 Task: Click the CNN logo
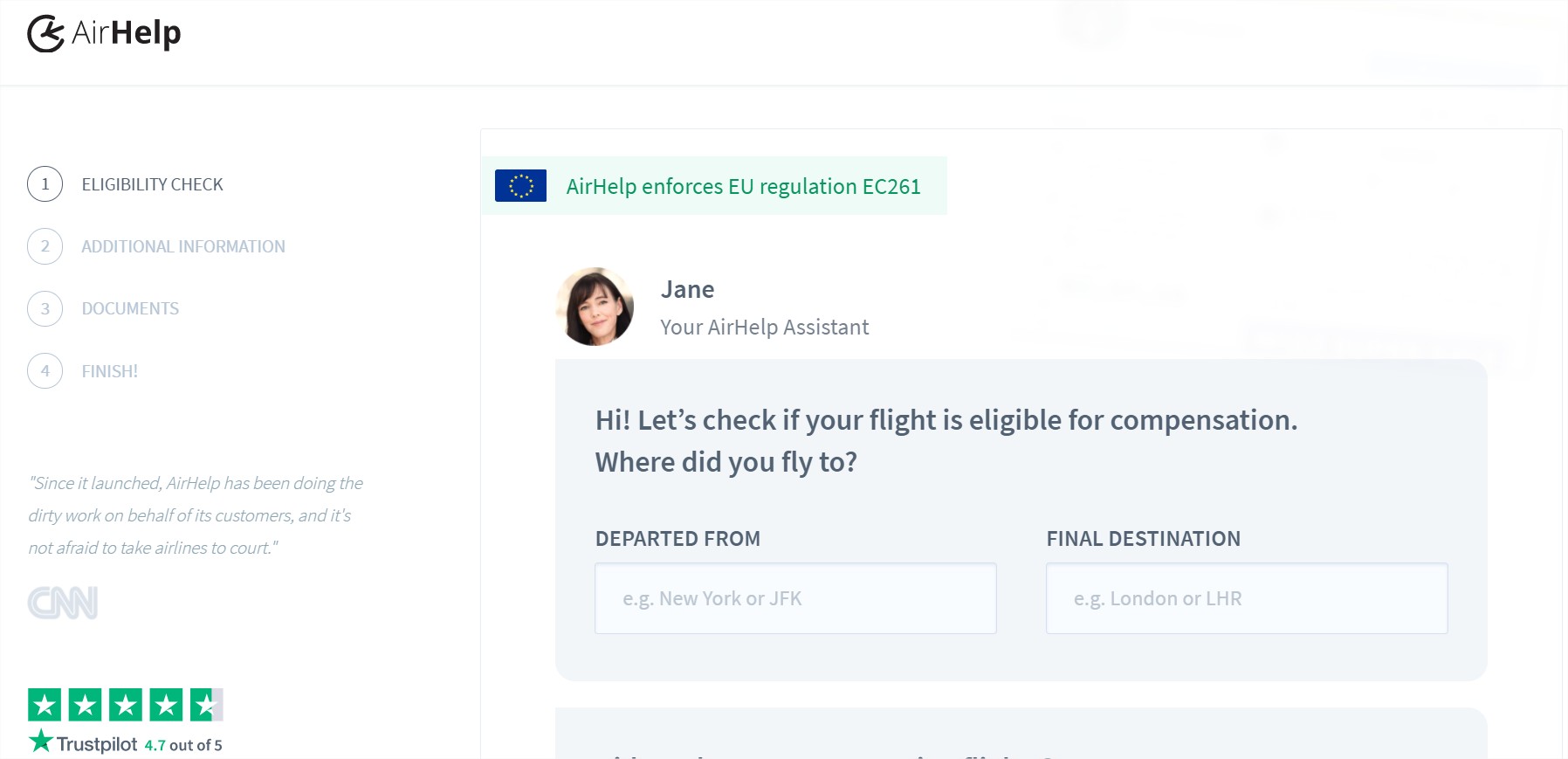click(63, 603)
